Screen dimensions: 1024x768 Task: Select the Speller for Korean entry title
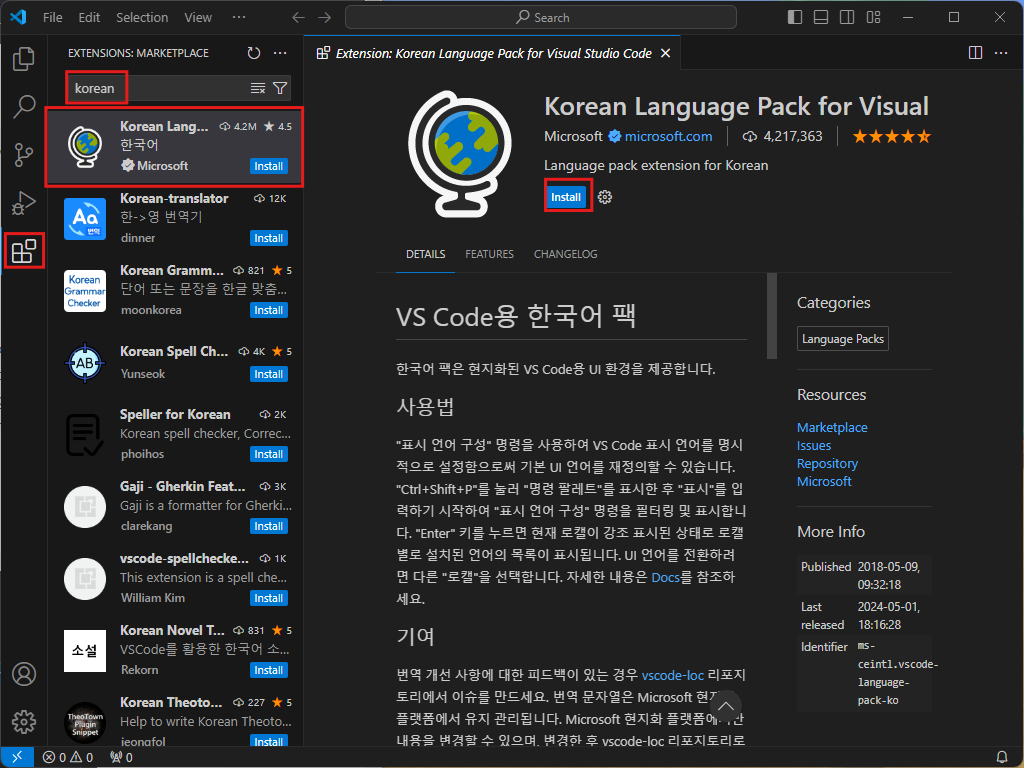(175, 414)
